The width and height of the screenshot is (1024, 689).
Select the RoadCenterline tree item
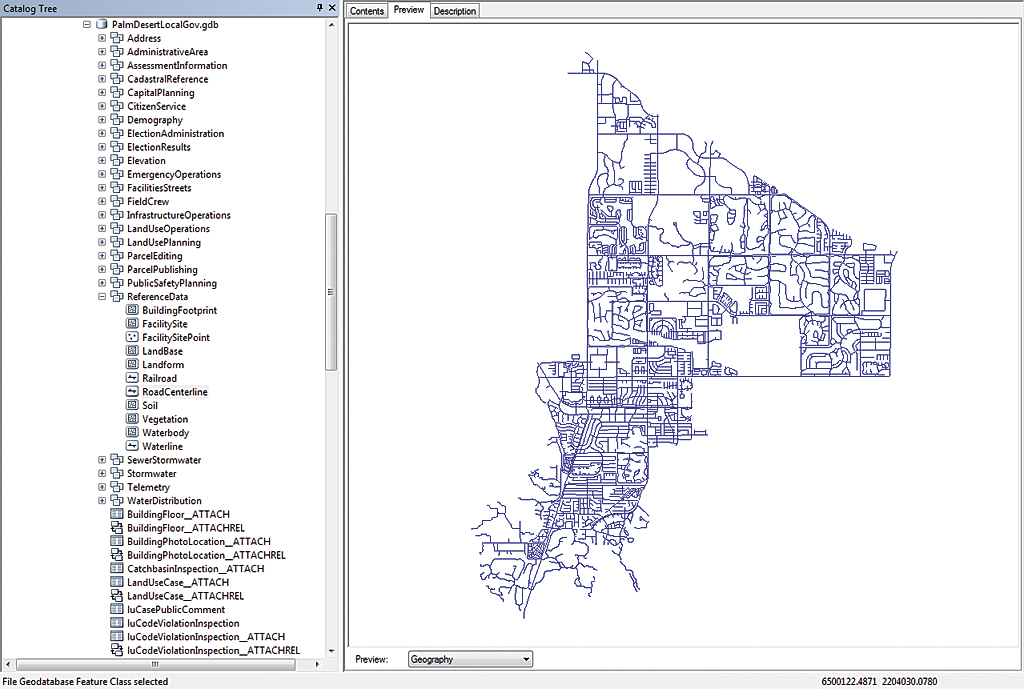(175, 392)
